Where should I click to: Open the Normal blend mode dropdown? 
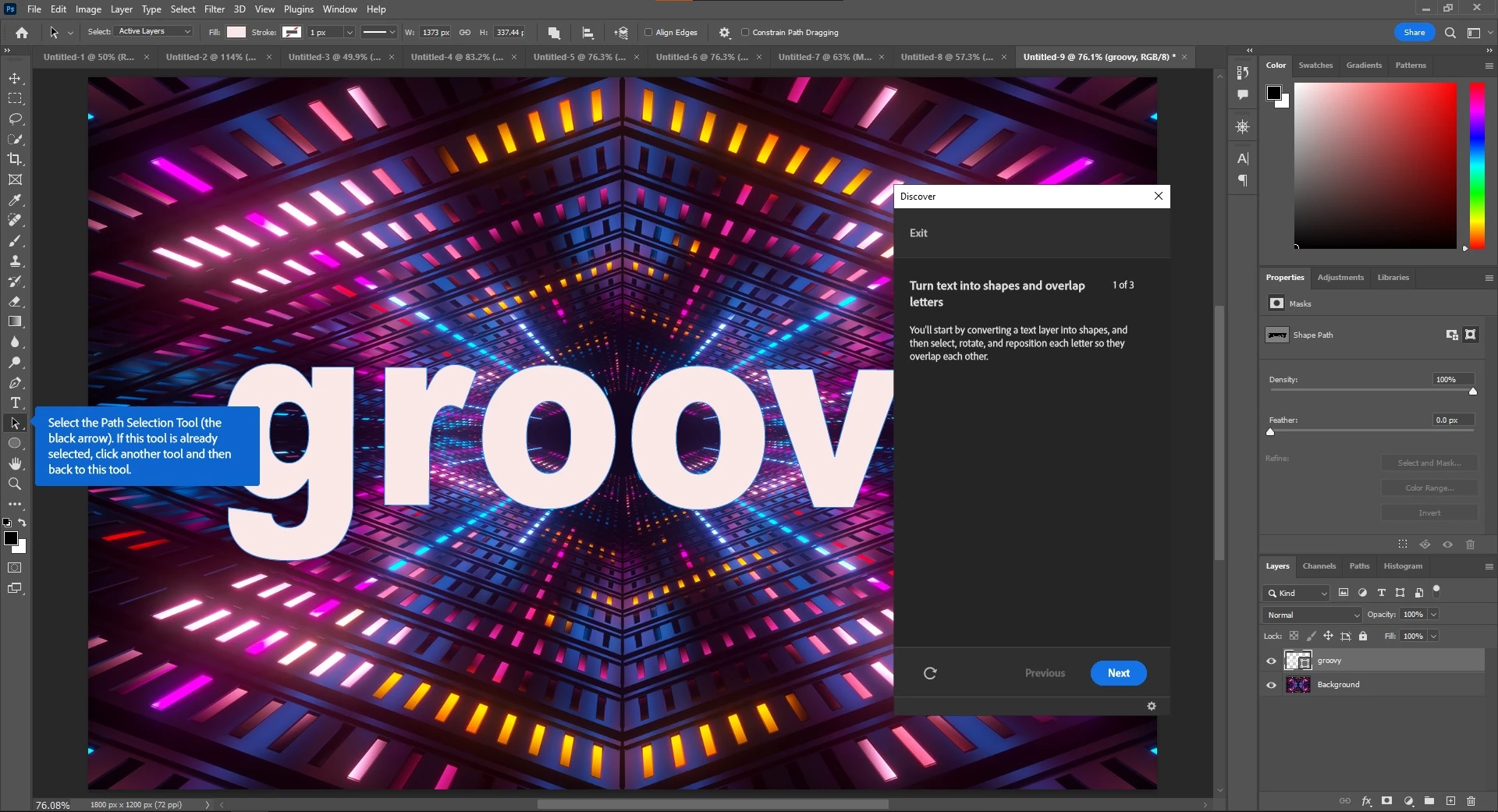[1312, 615]
